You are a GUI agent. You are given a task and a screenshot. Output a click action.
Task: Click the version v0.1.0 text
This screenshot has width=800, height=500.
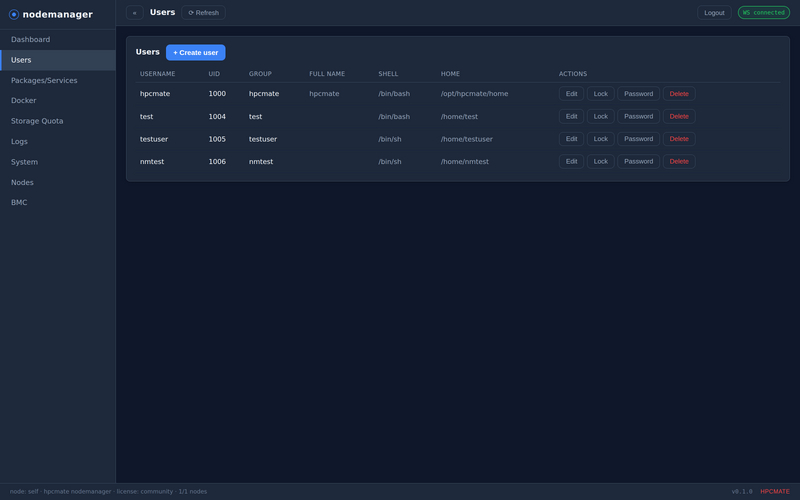pos(742,492)
